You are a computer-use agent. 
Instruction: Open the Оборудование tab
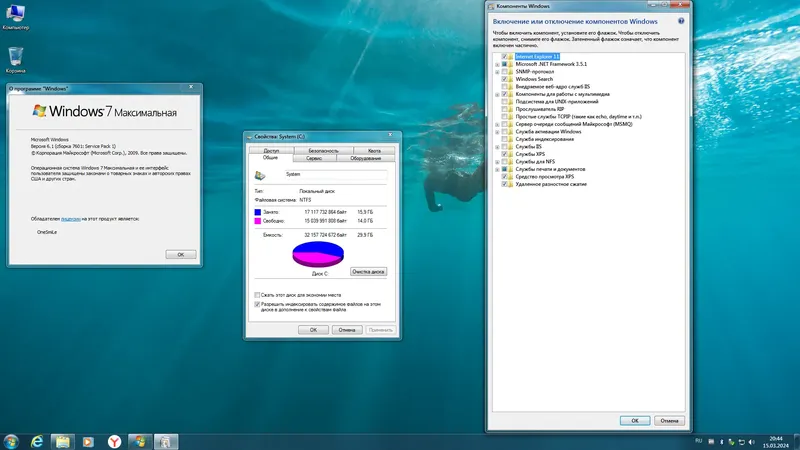click(365, 158)
